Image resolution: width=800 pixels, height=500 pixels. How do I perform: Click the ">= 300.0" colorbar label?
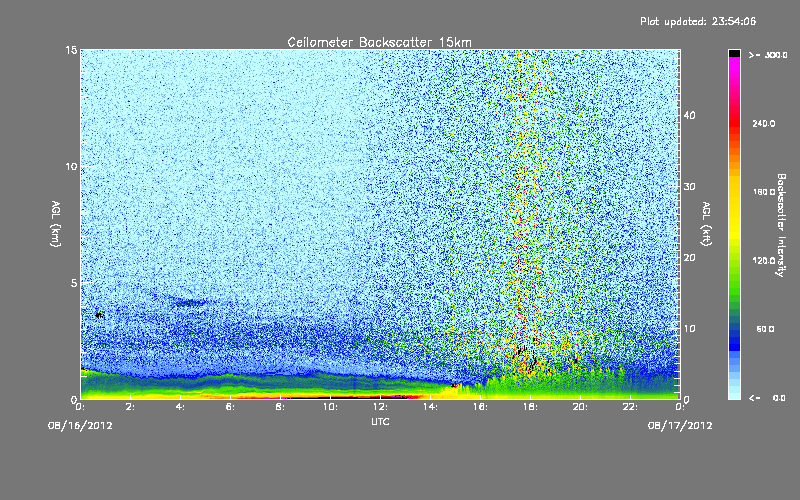pyautogui.click(x=768, y=55)
